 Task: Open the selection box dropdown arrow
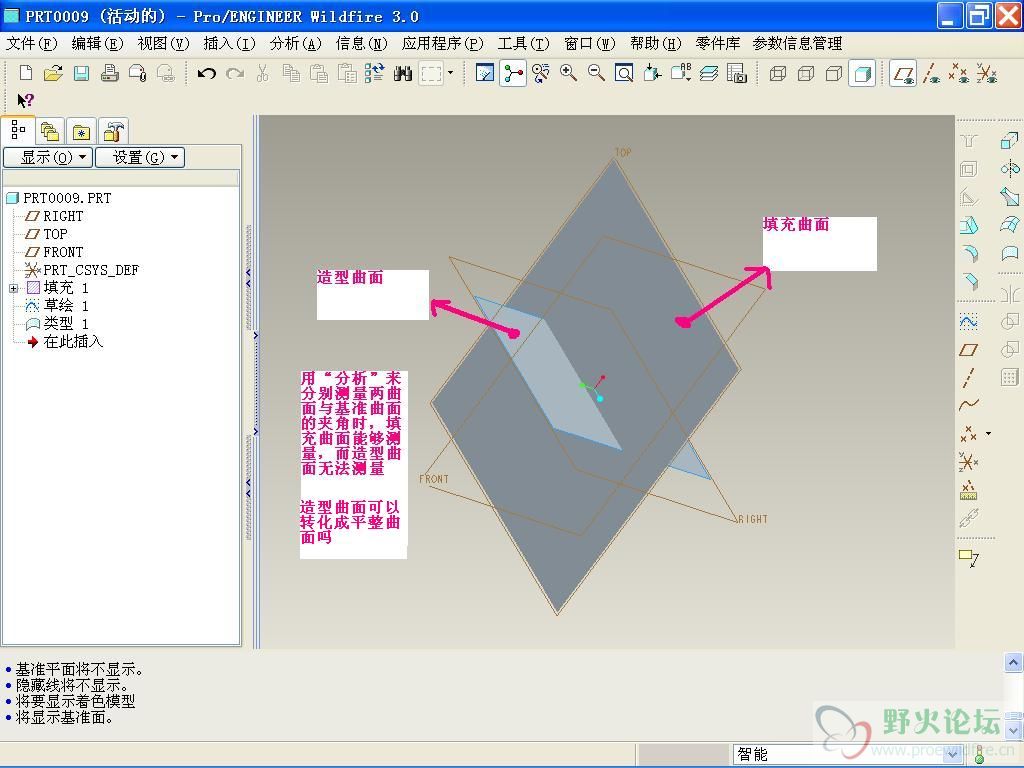pyautogui.click(x=450, y=73)
